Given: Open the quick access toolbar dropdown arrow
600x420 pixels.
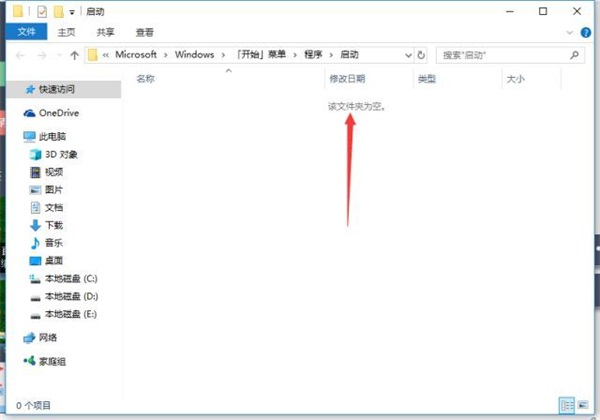Looking at the screenshot, I should click(72, 13).
